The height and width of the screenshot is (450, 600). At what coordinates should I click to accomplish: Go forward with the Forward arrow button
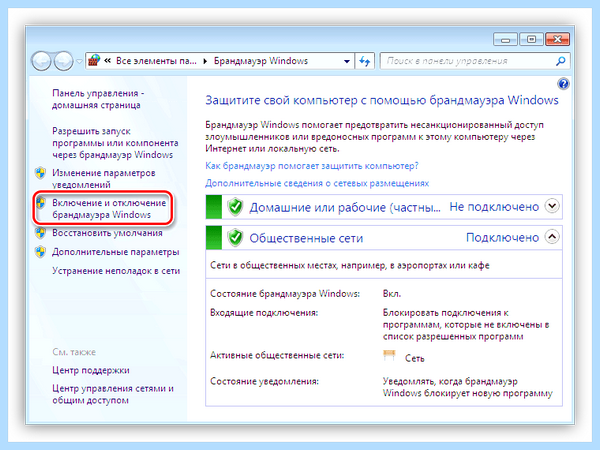[63, 61]
